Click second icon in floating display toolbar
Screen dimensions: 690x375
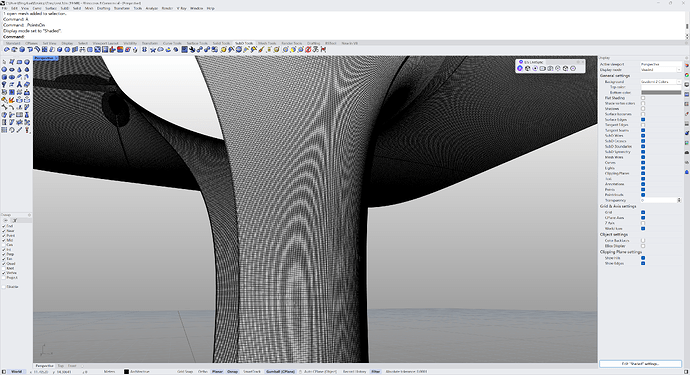click(527, 68)
